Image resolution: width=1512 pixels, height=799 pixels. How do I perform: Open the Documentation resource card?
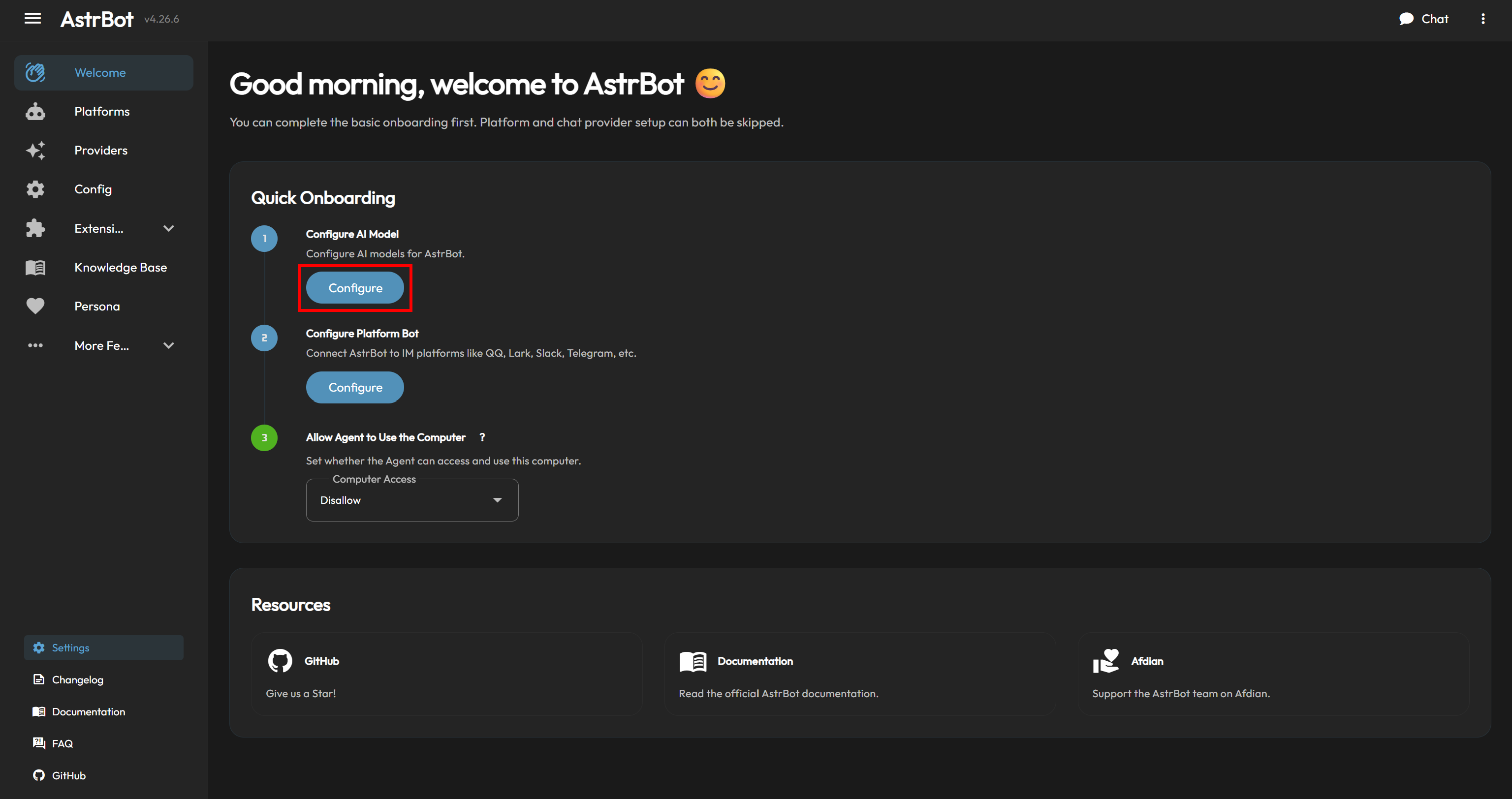pyautogui.click(x=860, y=674)
